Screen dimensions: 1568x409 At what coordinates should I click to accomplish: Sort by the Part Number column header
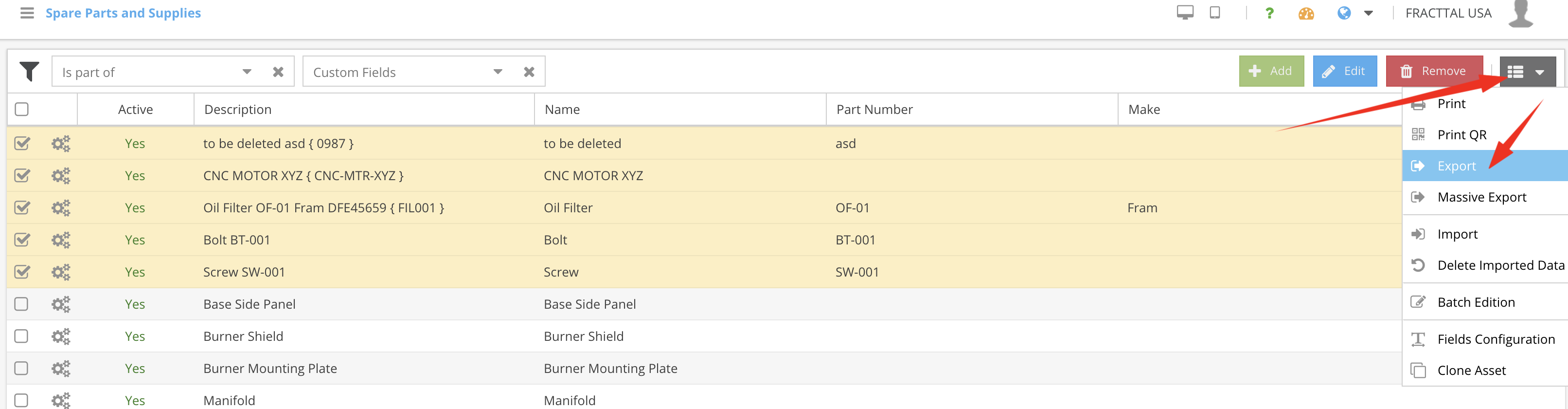[x=874, y=109]
